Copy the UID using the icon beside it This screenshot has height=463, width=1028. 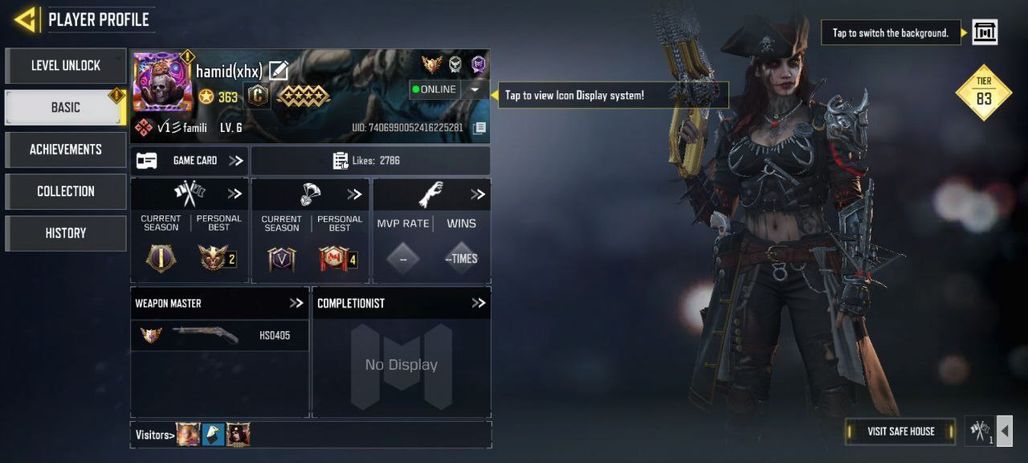point(479,128)
